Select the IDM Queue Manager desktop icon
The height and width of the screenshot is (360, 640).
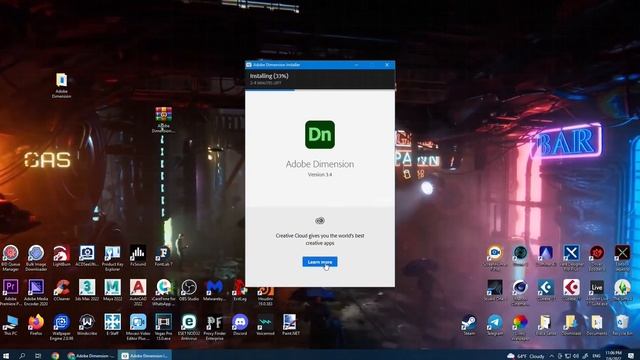[x=11, y=258]
